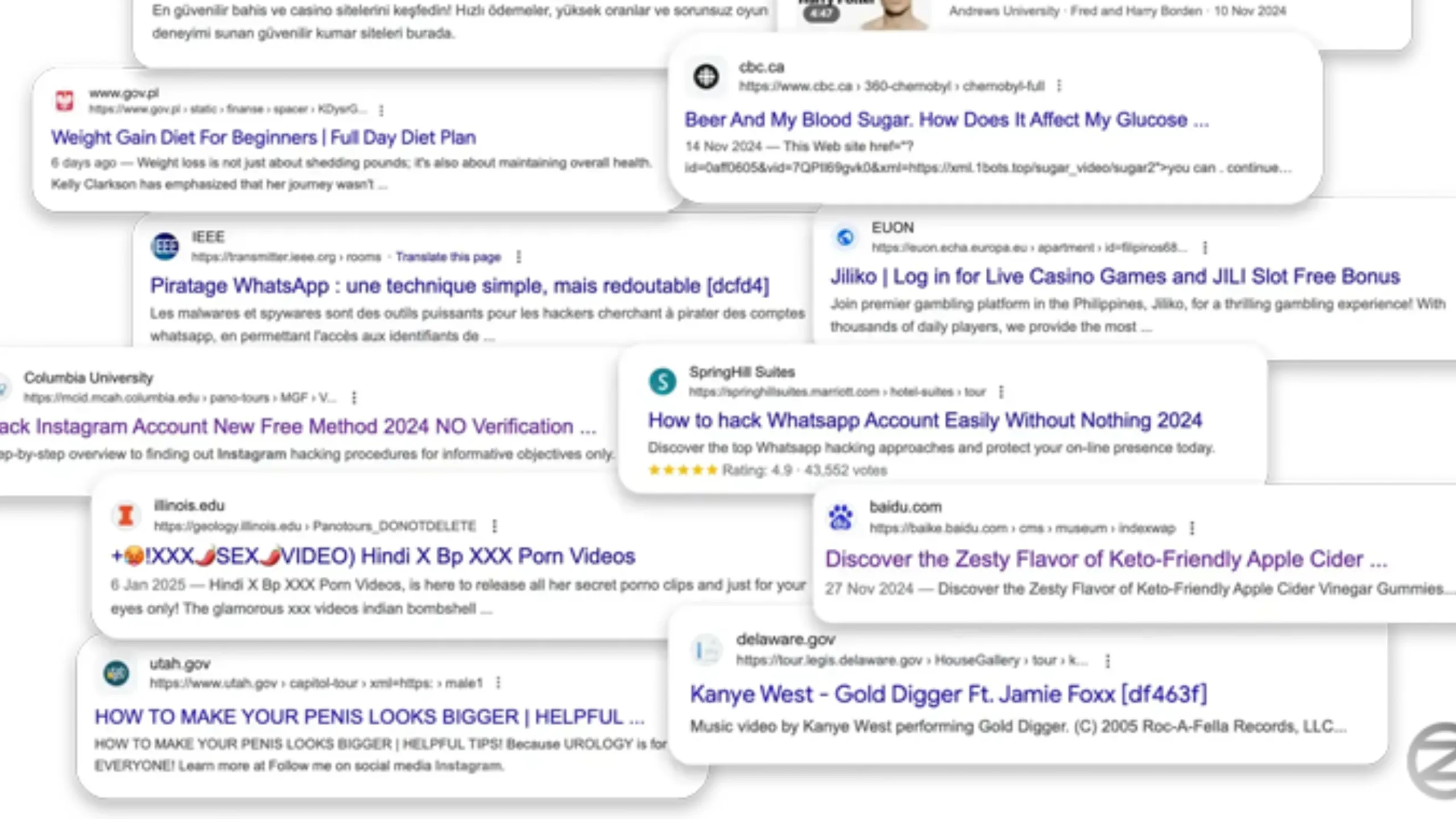Viewport: 1456px width, 819px height.
Task: Click the utah.gov site name
Action: coord(180,663)
